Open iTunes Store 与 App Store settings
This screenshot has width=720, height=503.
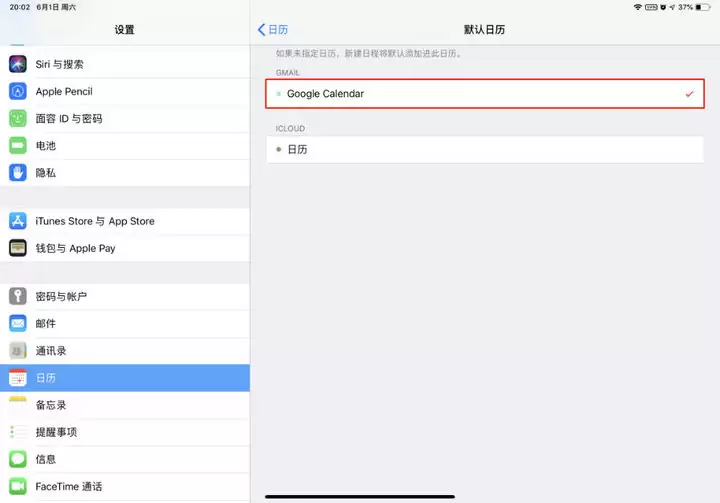pos(125,221)
